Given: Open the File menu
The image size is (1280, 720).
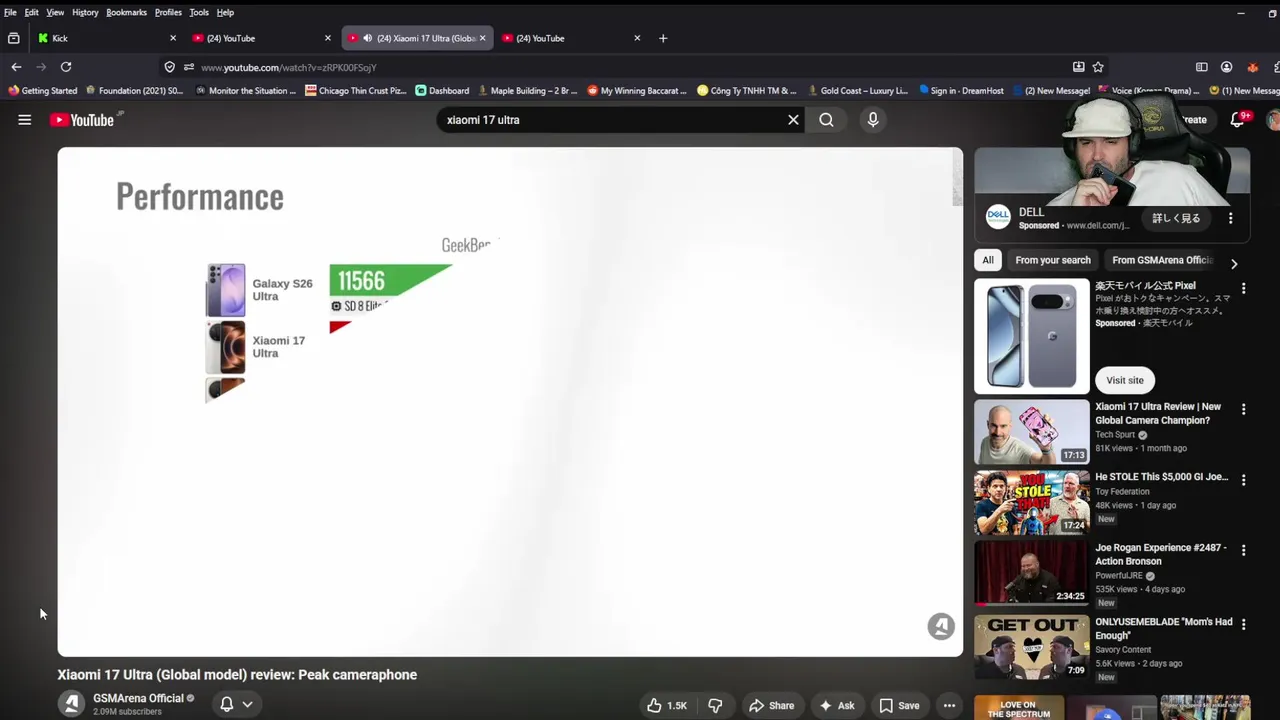Looking at the screenshot, I should coord(10,12).
